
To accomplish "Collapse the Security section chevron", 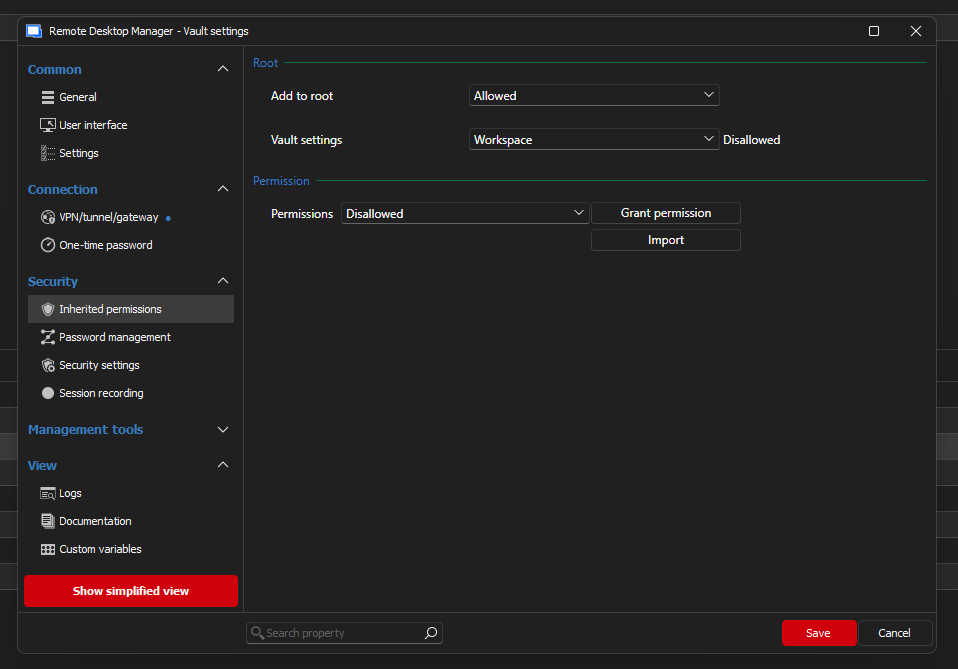I will click(223, 281).
